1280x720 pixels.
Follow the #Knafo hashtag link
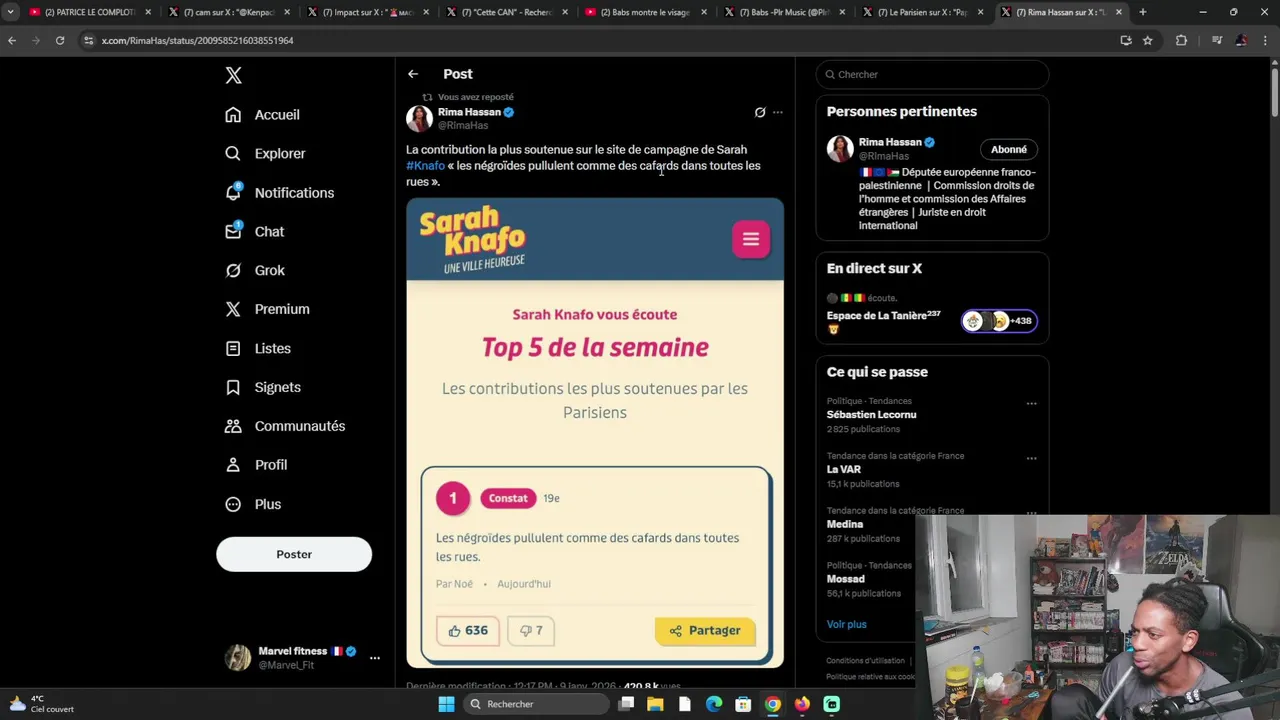point(425,166)
